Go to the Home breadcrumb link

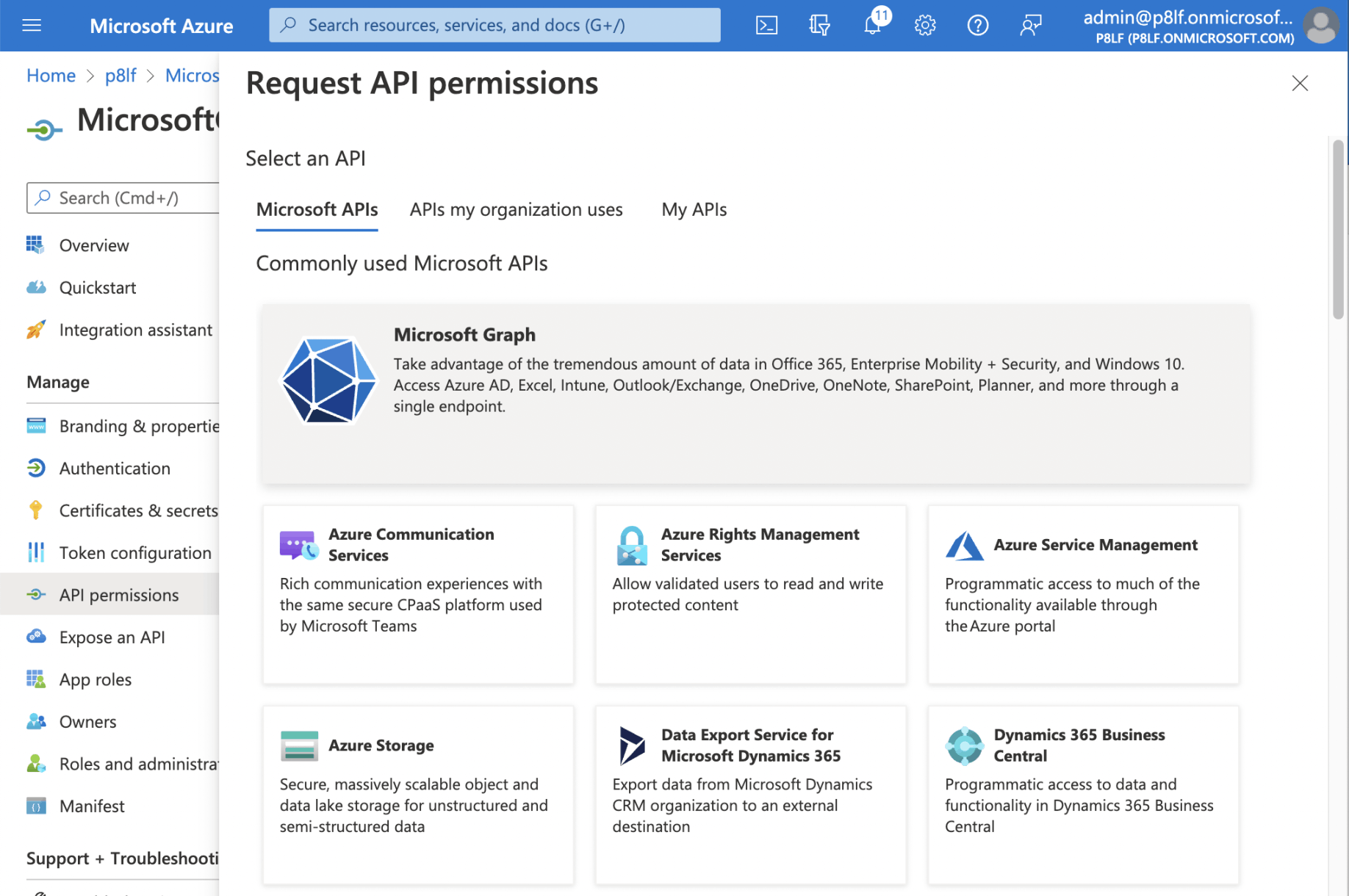coord(51,76)
